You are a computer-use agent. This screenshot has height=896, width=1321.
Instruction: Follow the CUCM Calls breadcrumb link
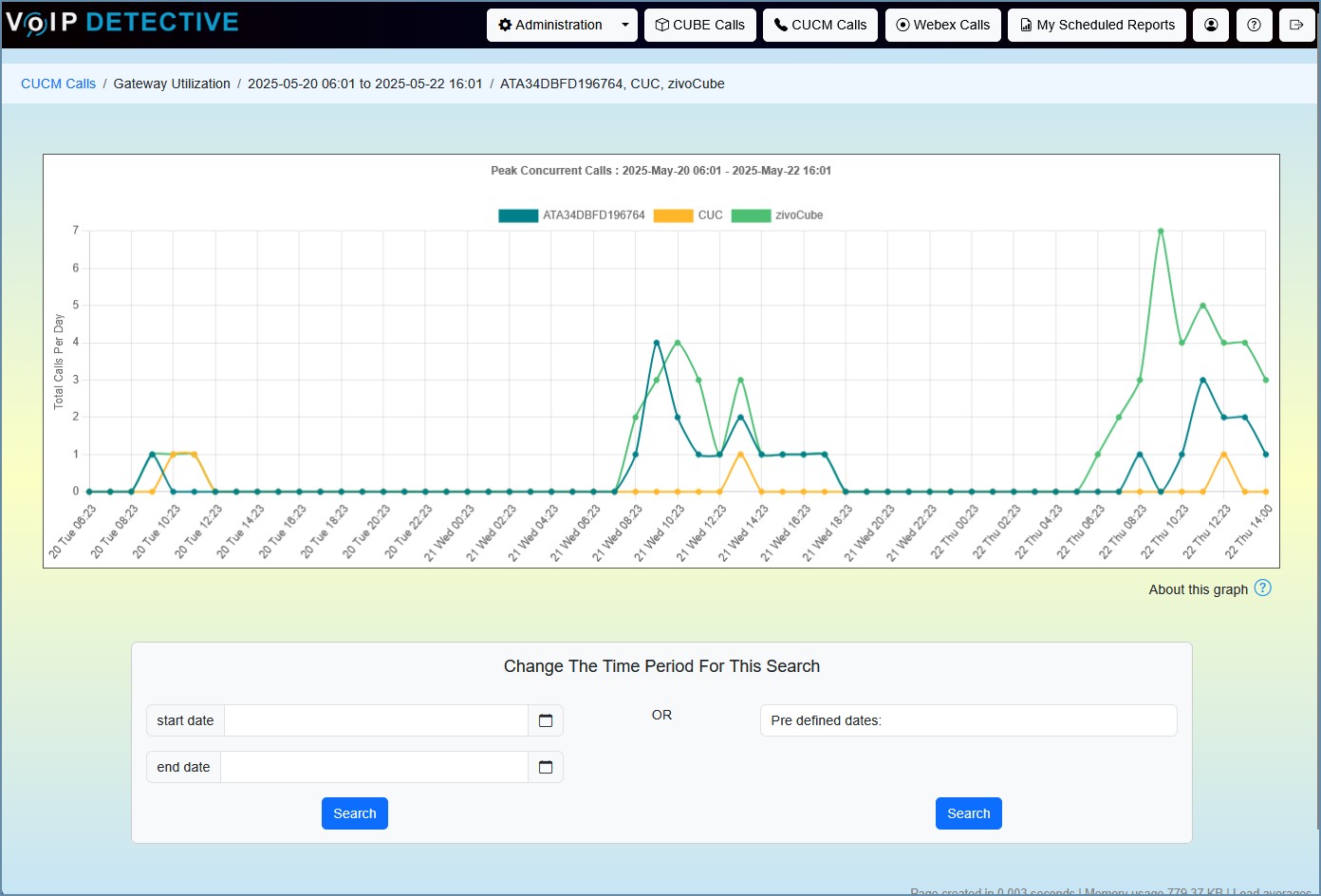pyautogui.click(x=58, y=84)
